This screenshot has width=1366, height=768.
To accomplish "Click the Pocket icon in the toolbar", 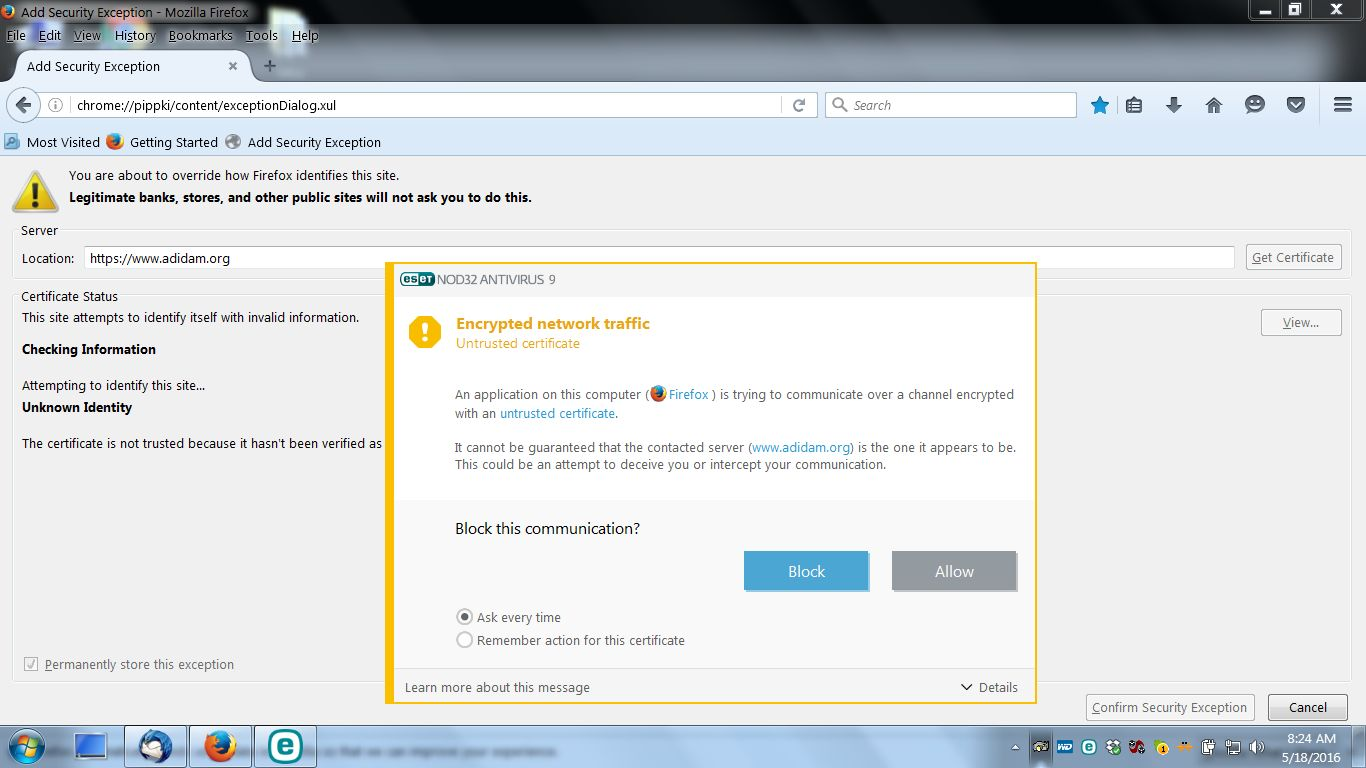I will coord(1296,105).
